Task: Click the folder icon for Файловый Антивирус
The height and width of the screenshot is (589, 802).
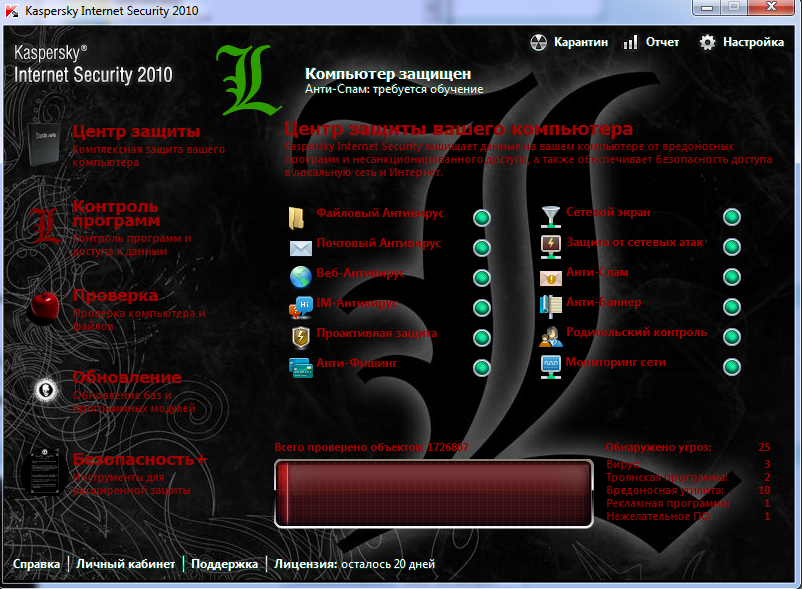Action: point(297,218)
